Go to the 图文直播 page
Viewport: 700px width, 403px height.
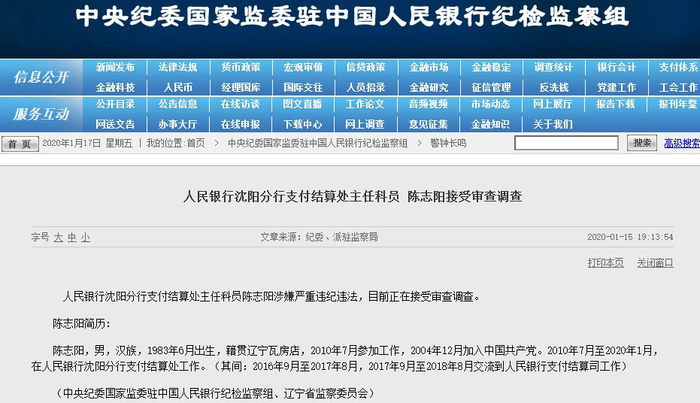click(303, 104)
